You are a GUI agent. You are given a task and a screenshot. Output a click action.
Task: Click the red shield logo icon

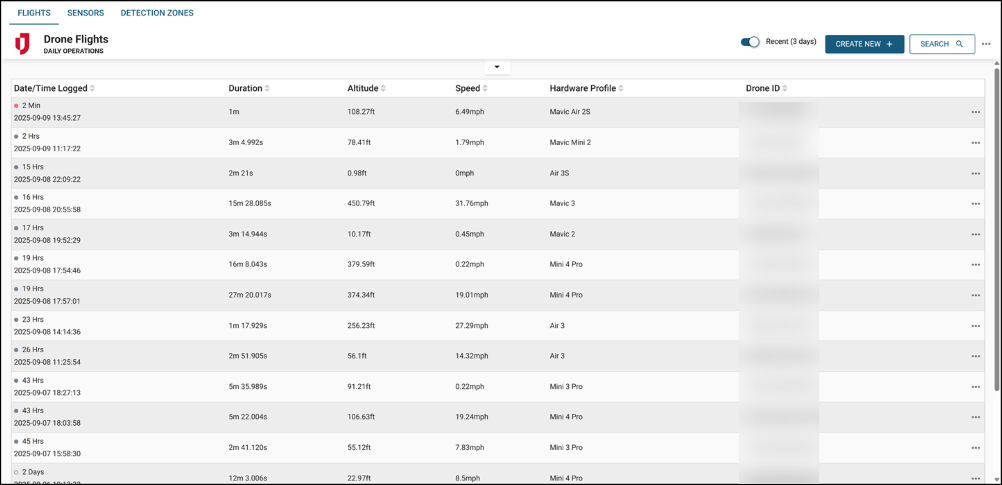(22, 43)
